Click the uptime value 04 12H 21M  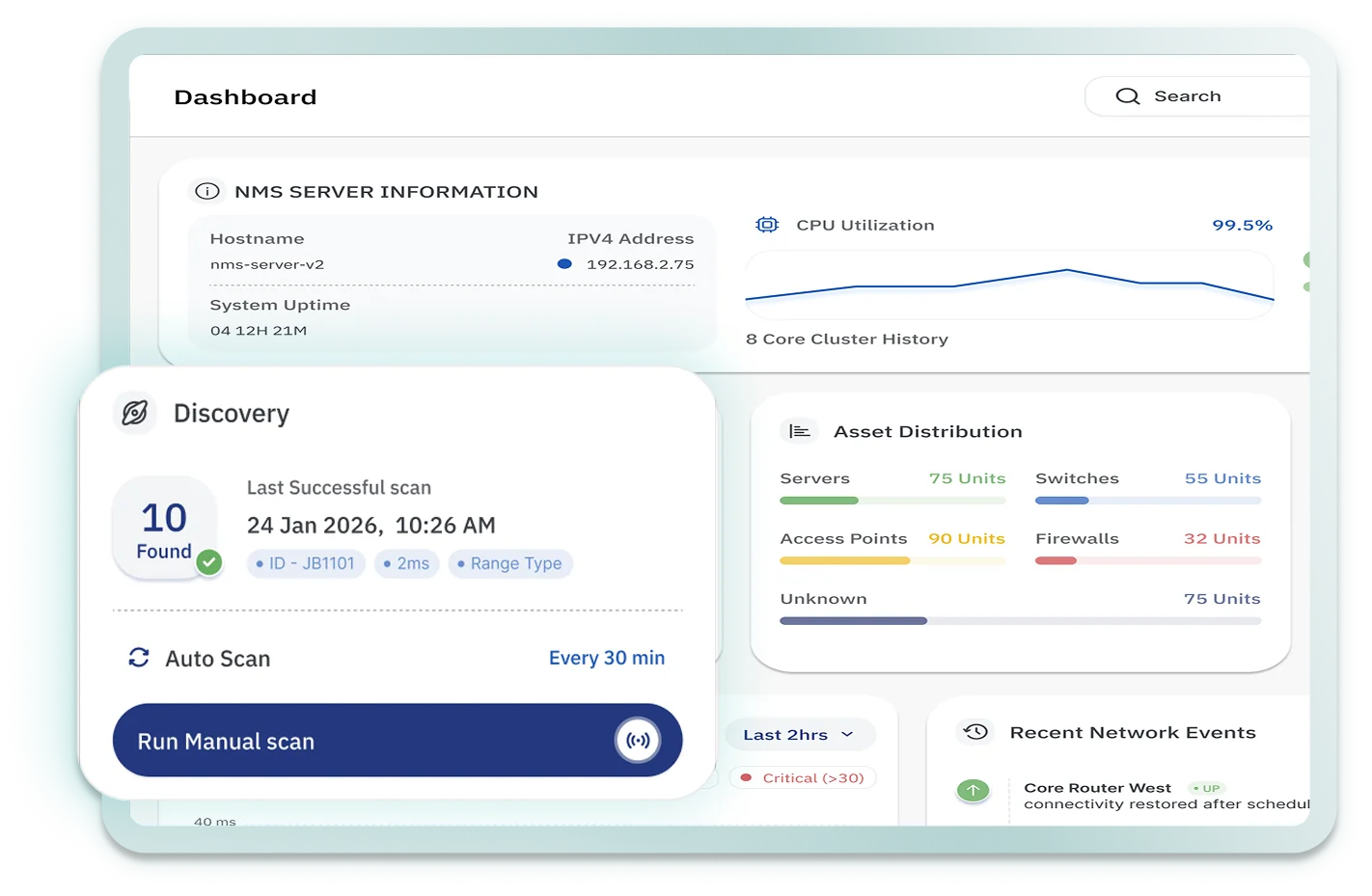[259, 331]
